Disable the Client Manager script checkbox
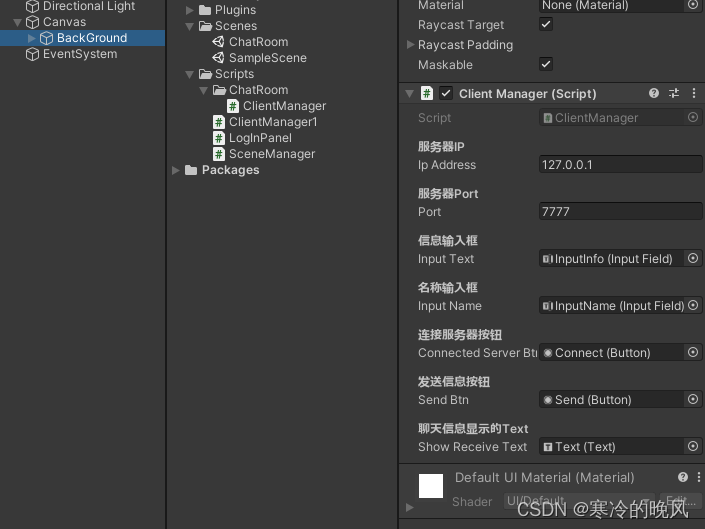705x529 pixels. [446, 93]
